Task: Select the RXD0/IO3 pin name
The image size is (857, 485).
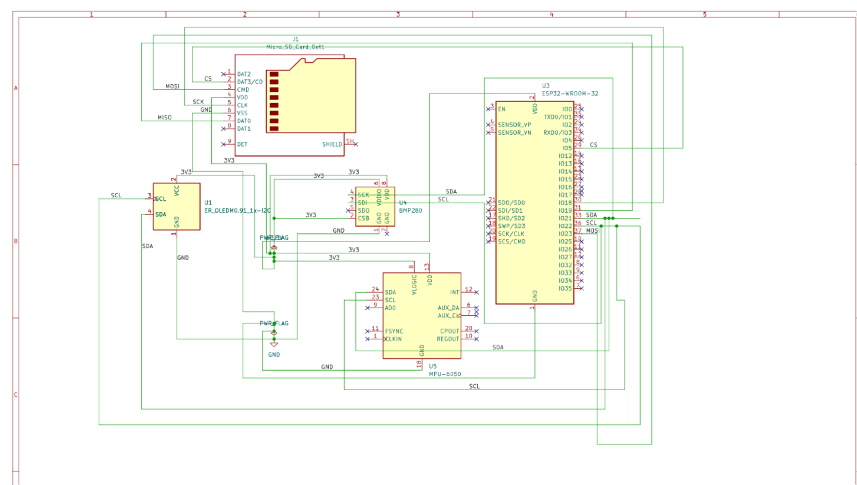Action: pyautogui.click(x=557, y=132)
